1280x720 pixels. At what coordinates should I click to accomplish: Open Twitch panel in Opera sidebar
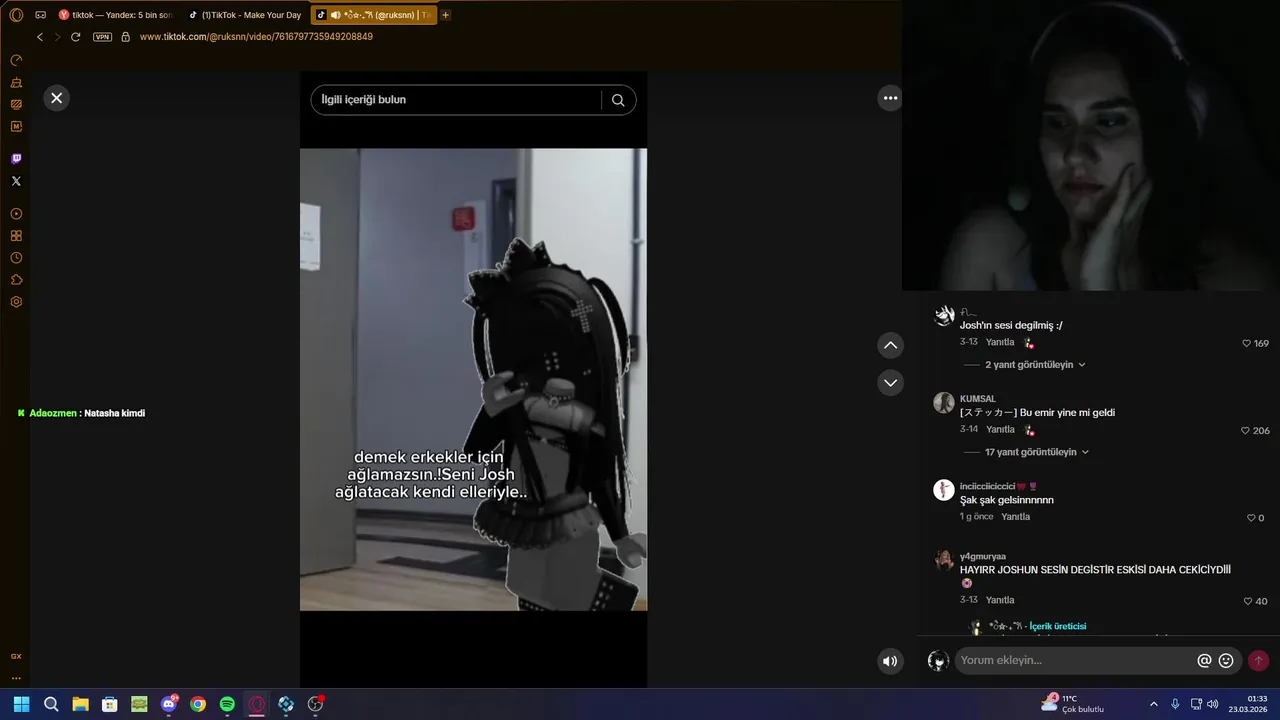[16, 159]
